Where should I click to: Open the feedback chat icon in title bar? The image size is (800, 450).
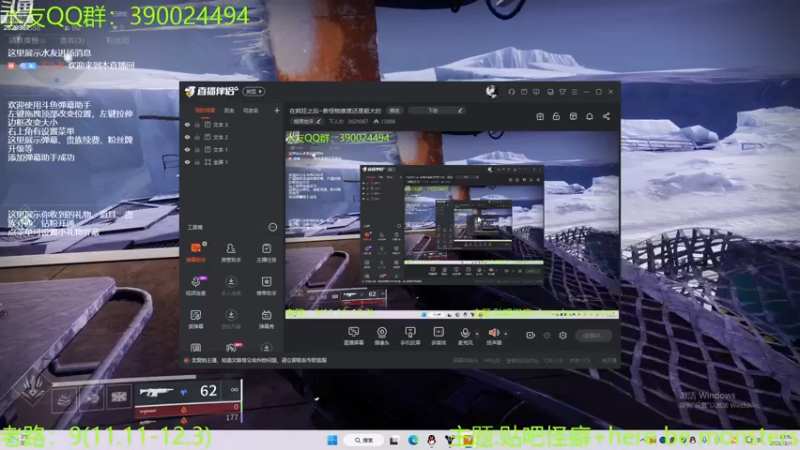tap(536, 92)
